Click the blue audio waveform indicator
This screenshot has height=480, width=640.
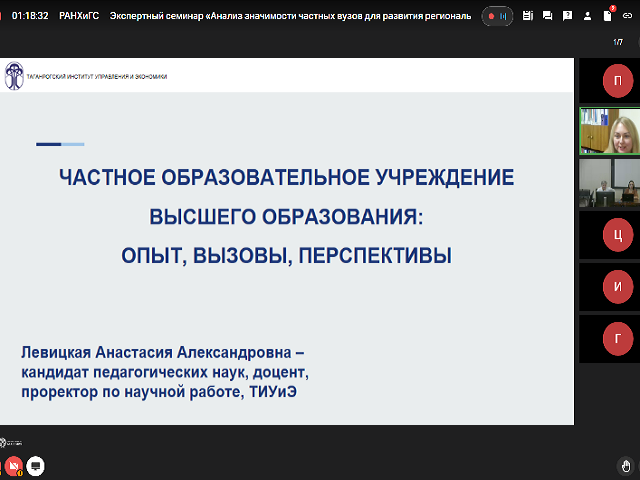click(x=503, y=16)
